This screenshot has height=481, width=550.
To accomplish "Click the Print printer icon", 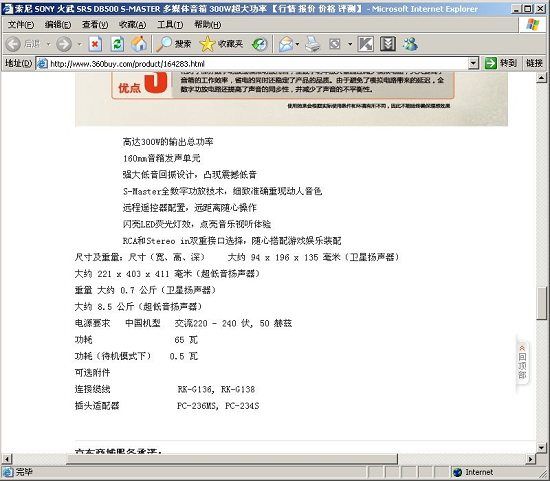I will point(312,44).
